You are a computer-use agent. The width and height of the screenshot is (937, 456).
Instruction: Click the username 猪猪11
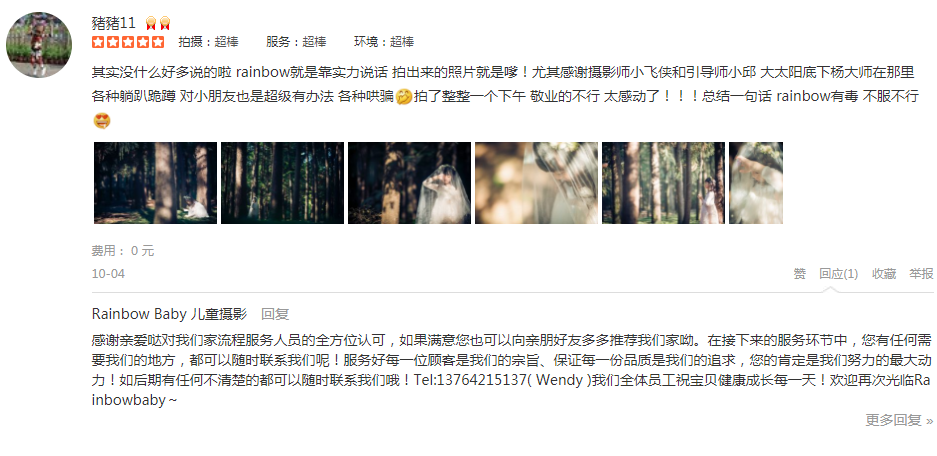pos(114,23)
